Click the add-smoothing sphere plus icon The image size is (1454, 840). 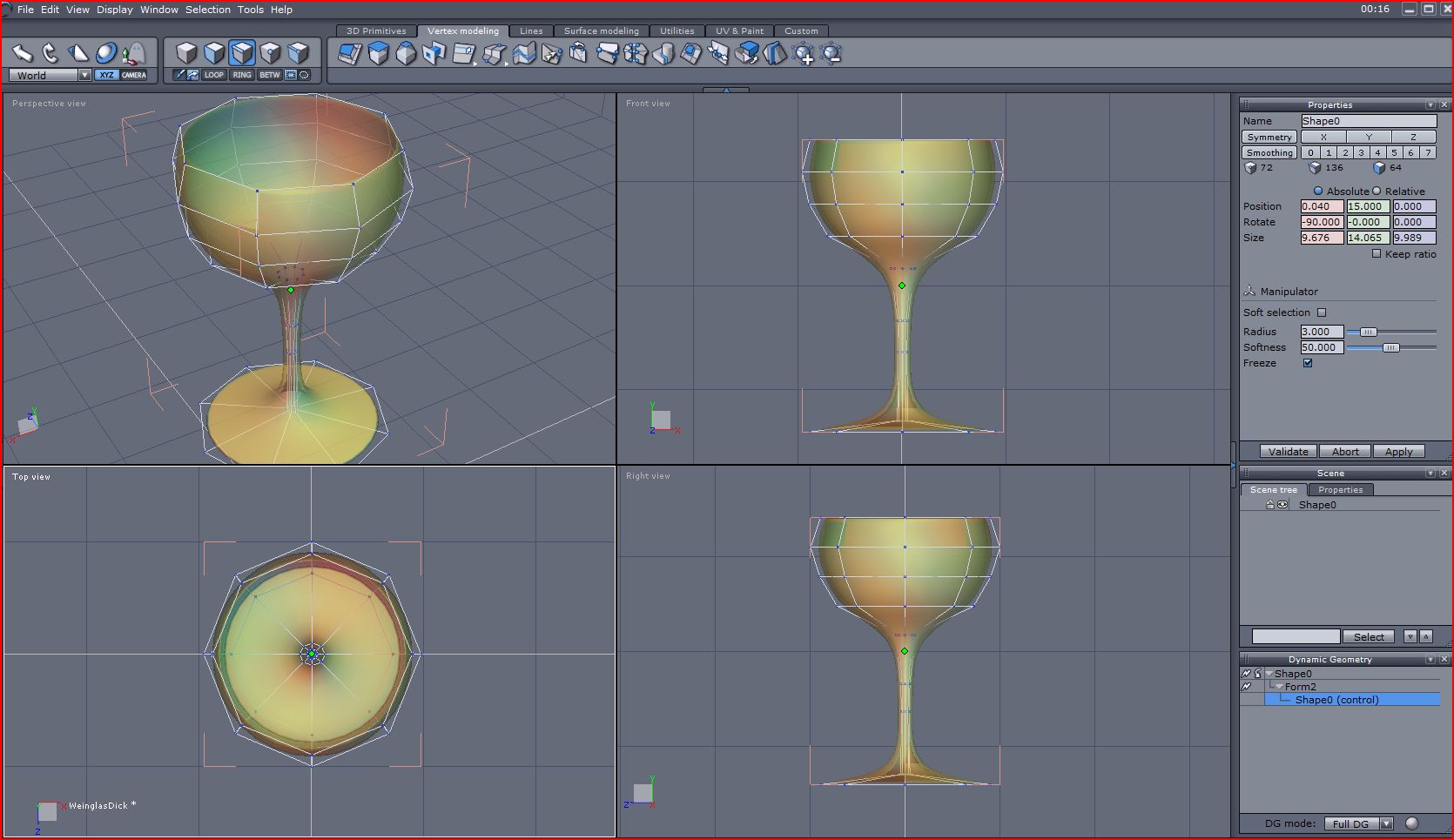pos(804,55)
